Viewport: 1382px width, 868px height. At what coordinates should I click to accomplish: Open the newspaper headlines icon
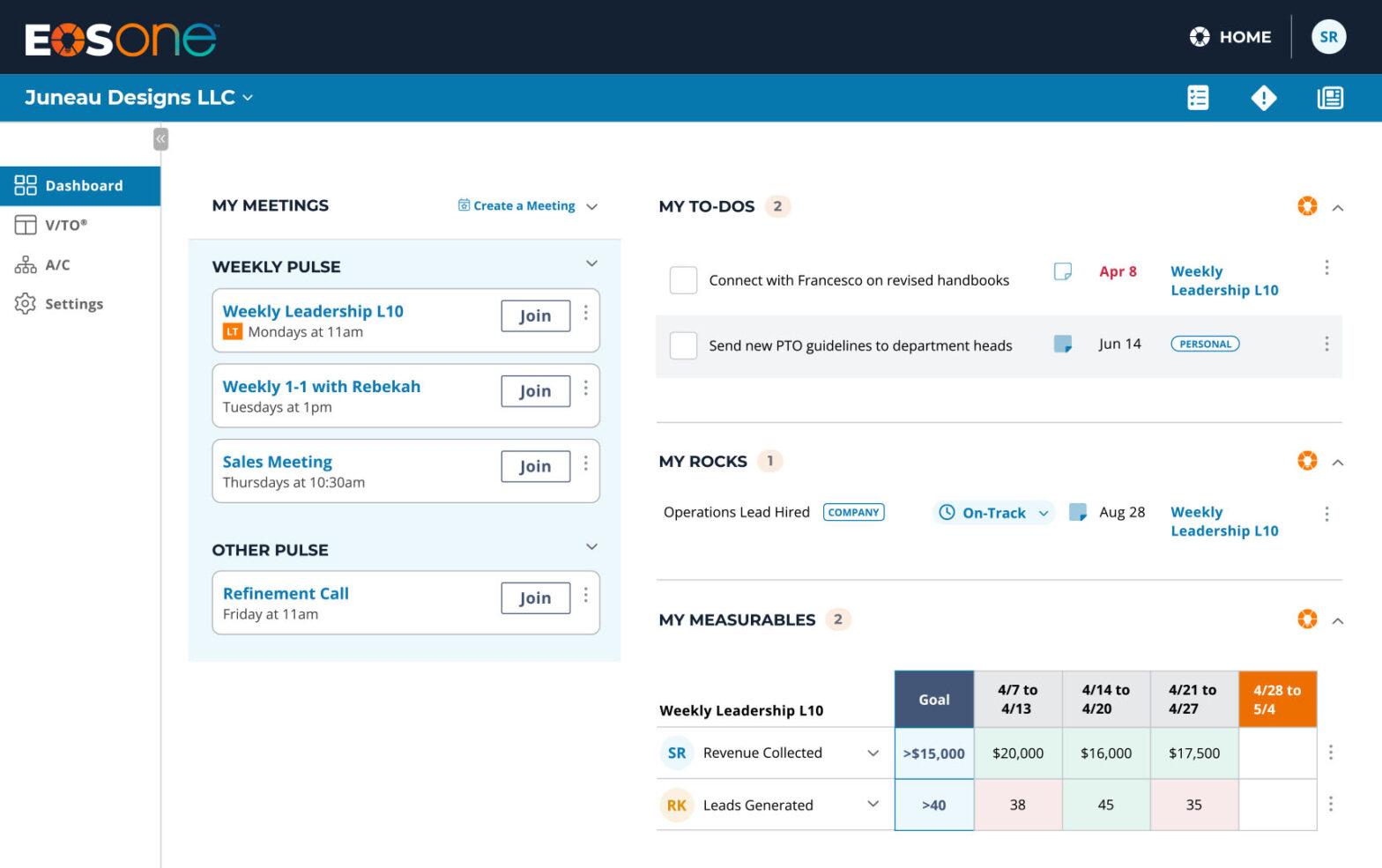click(x=1329, y=98)
